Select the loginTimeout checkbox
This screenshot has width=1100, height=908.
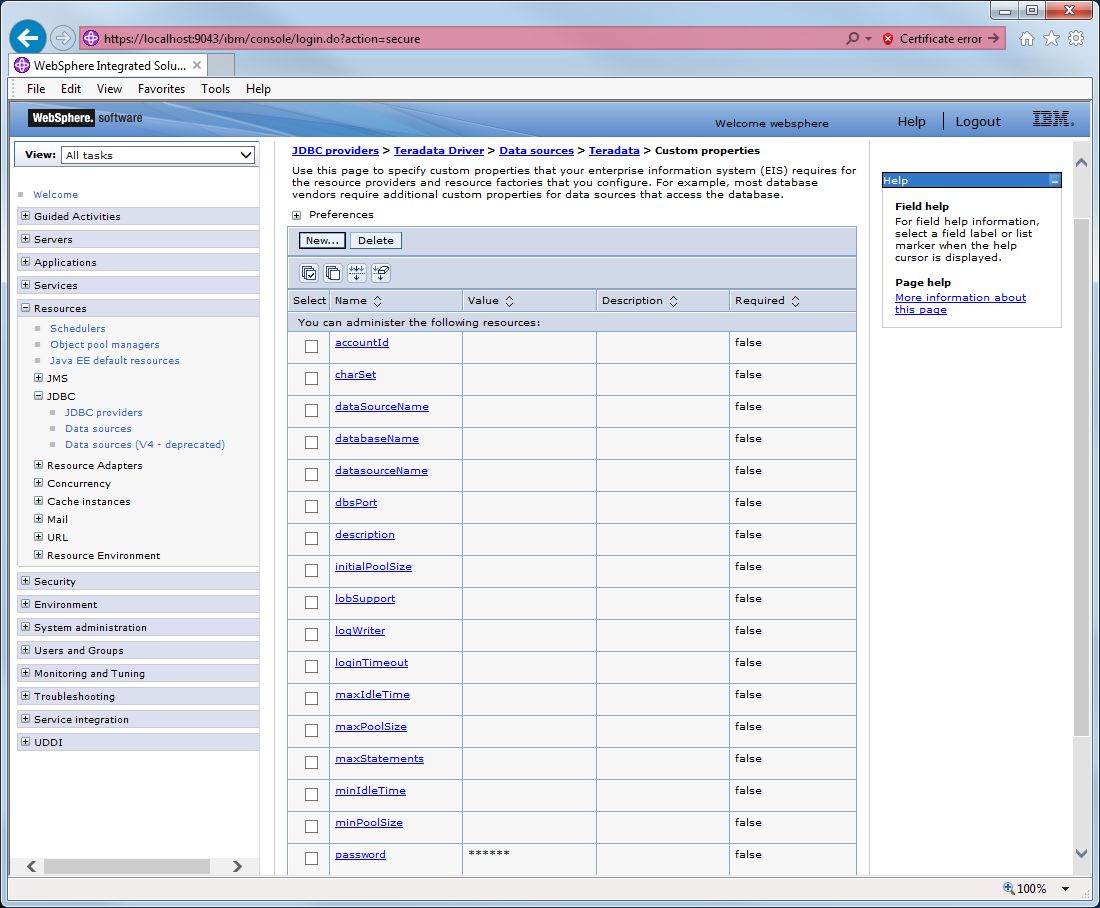click(311, 667)
